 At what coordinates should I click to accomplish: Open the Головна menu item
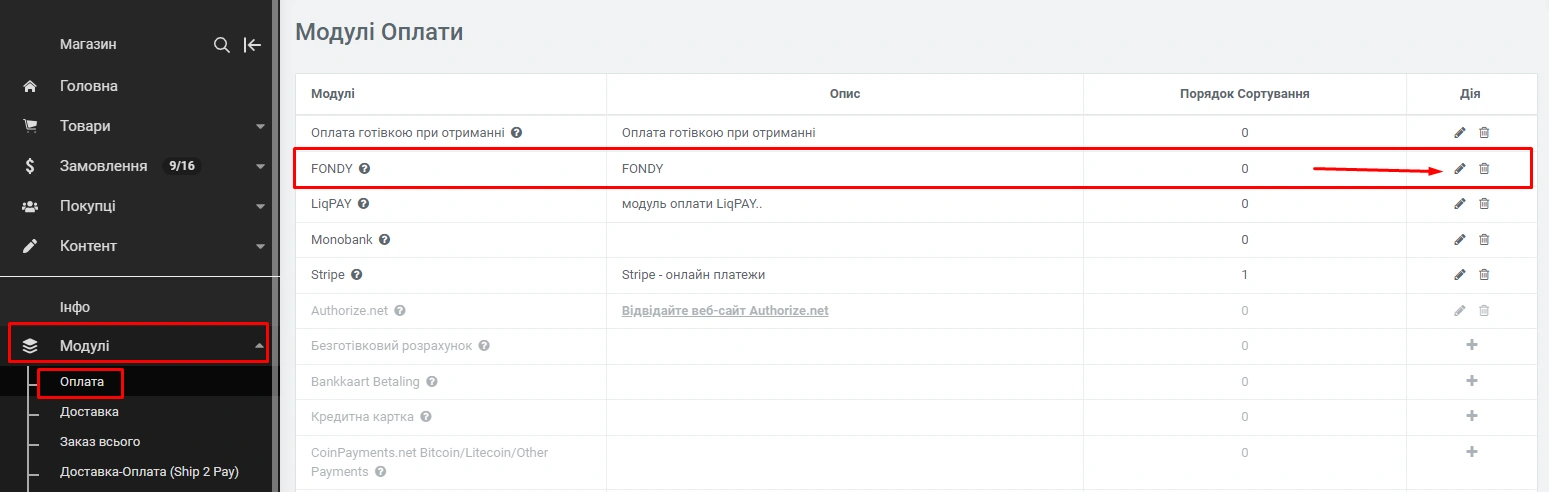point(88,86)
